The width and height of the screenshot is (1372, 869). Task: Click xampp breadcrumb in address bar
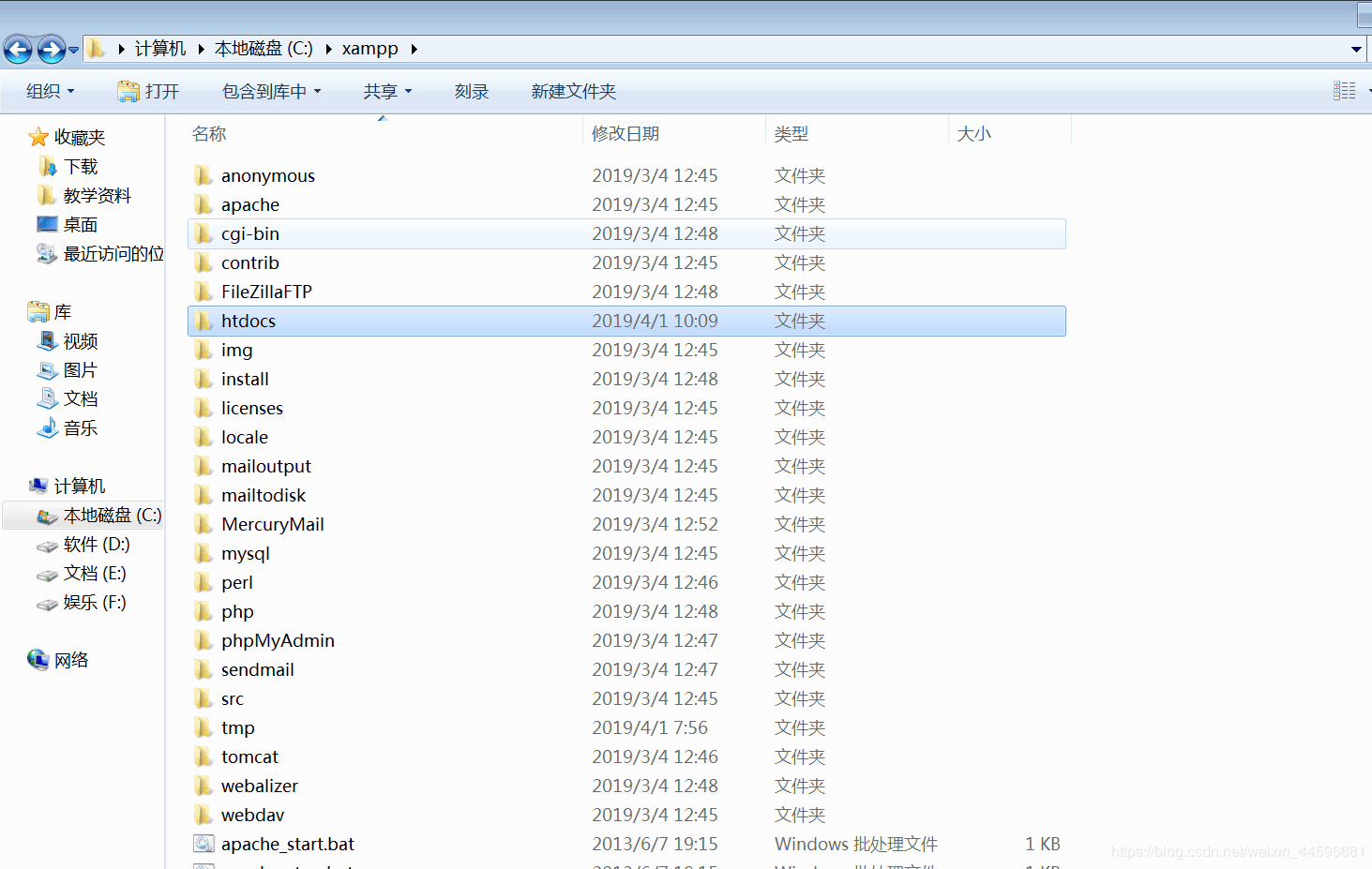click(x=369, y=48)
